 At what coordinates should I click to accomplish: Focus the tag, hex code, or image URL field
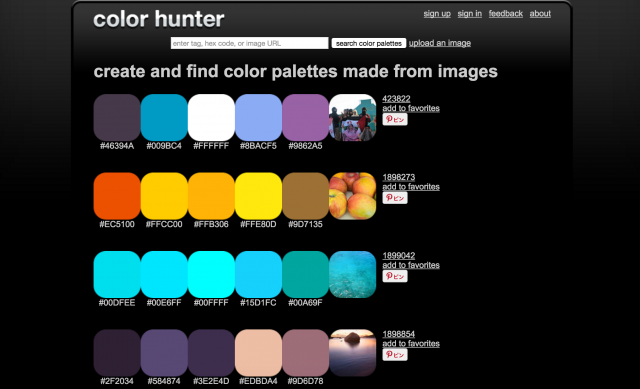249,43
